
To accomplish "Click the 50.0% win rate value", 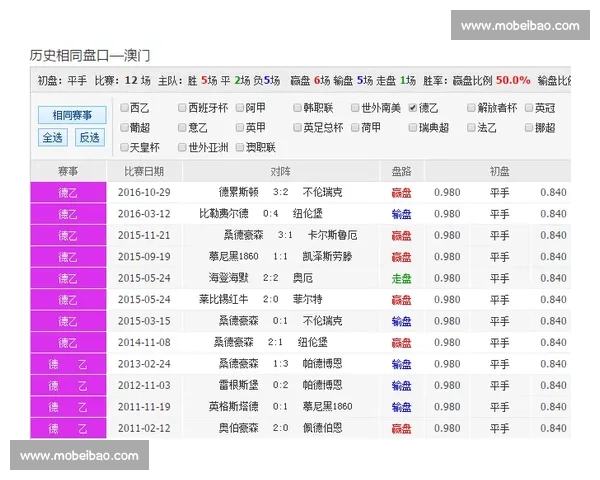I will tap(513, 80).
